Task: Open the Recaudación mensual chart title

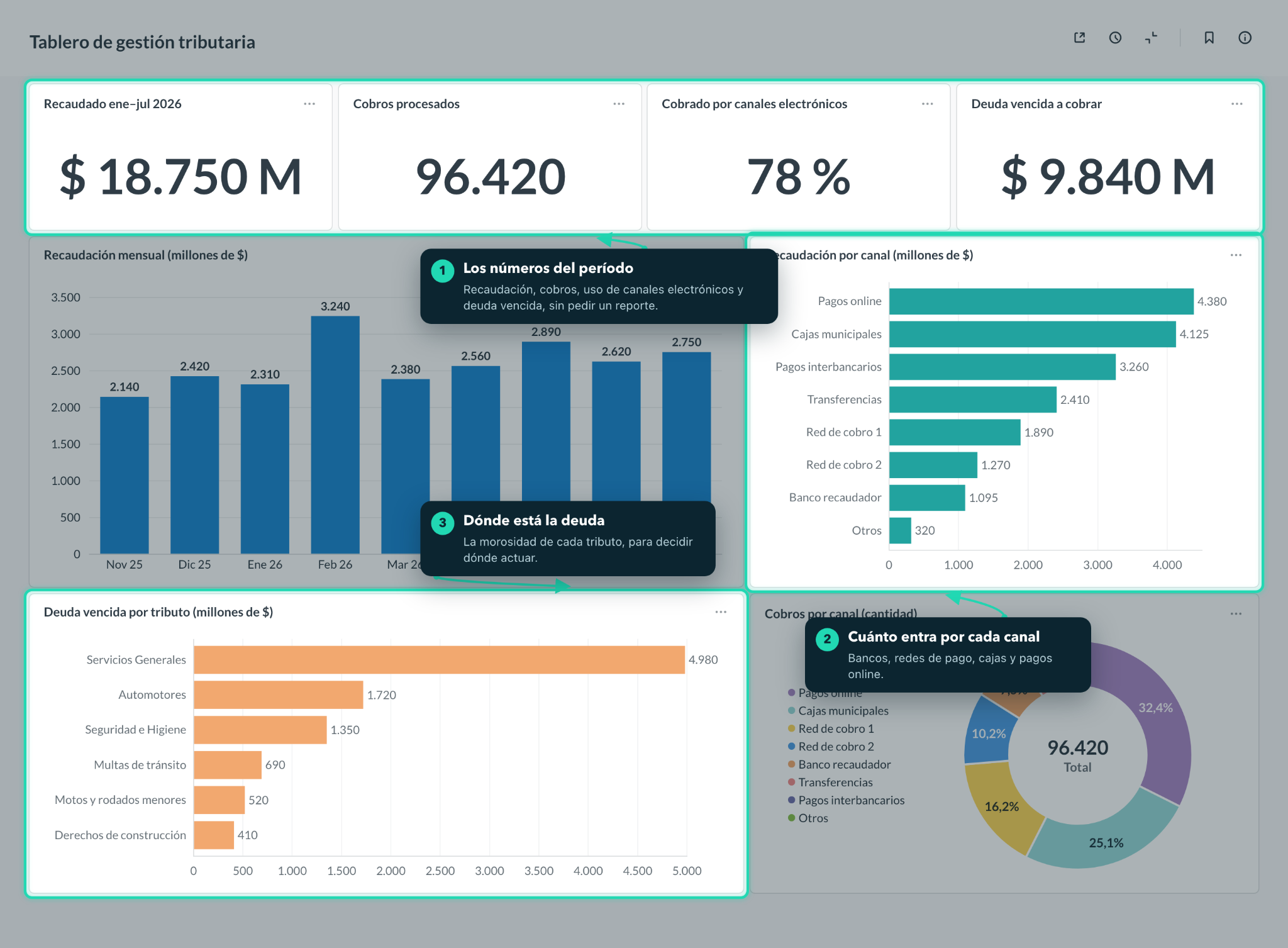Action: (x=145, y=255)
